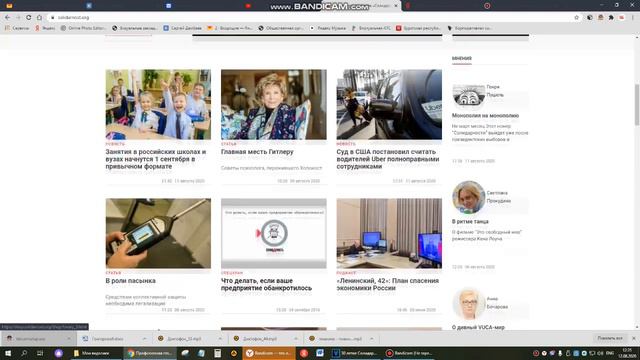
Task: Open podcast «Ленинский, 42»: План спасения экономики
Action: point(388,284)
